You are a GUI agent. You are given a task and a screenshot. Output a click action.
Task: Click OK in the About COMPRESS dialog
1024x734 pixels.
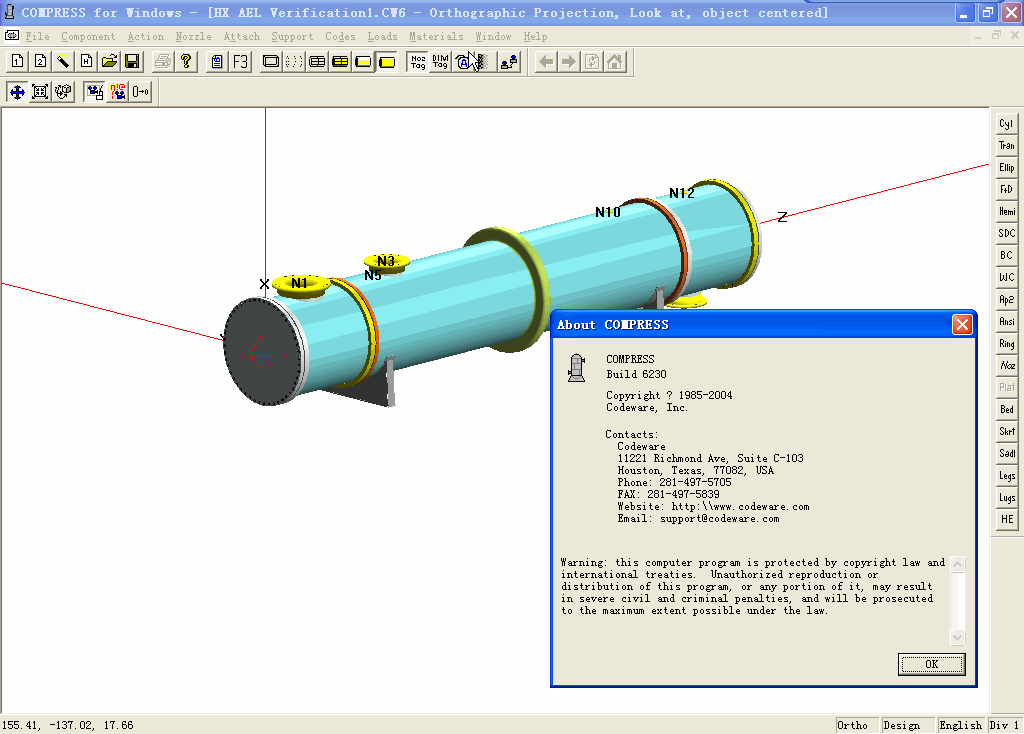[x=931, y=664]
